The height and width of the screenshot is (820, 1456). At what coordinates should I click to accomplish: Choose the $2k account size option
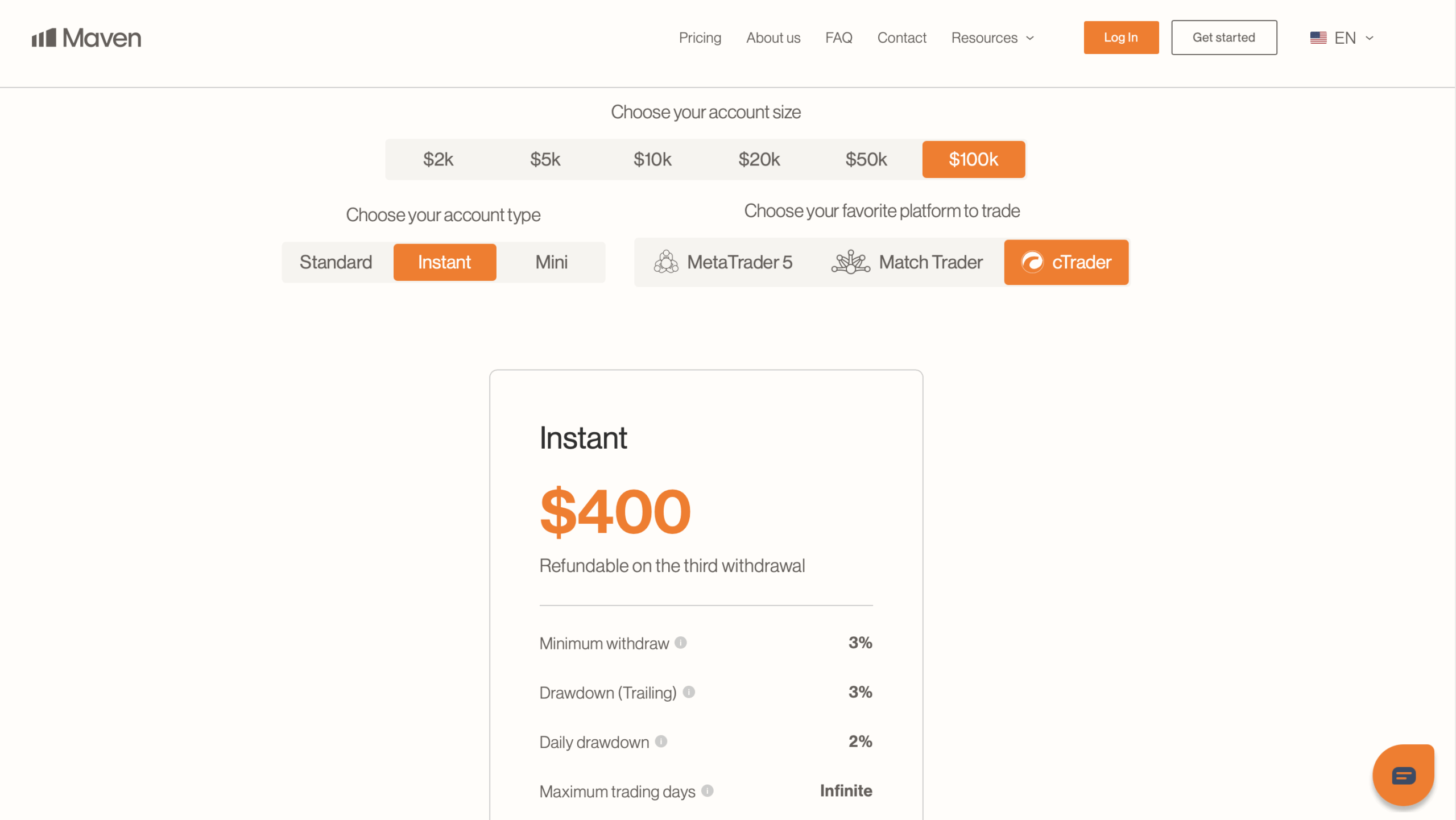(438, 159)
